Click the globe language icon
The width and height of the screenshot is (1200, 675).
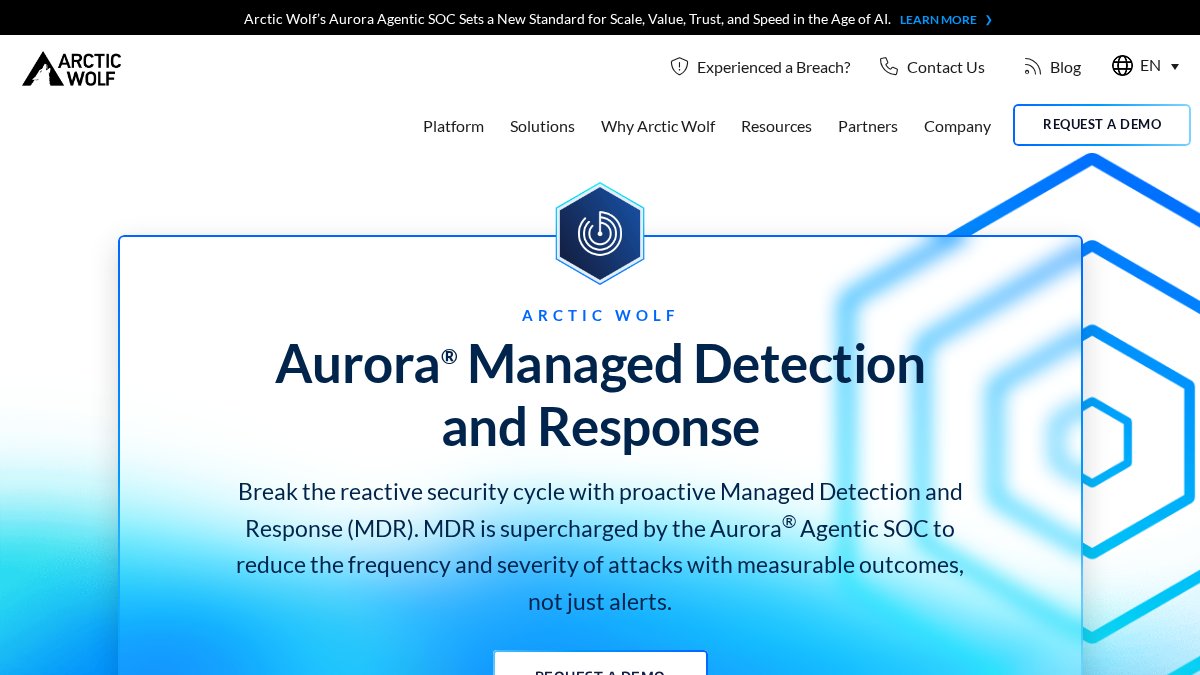pos(1122,66)
